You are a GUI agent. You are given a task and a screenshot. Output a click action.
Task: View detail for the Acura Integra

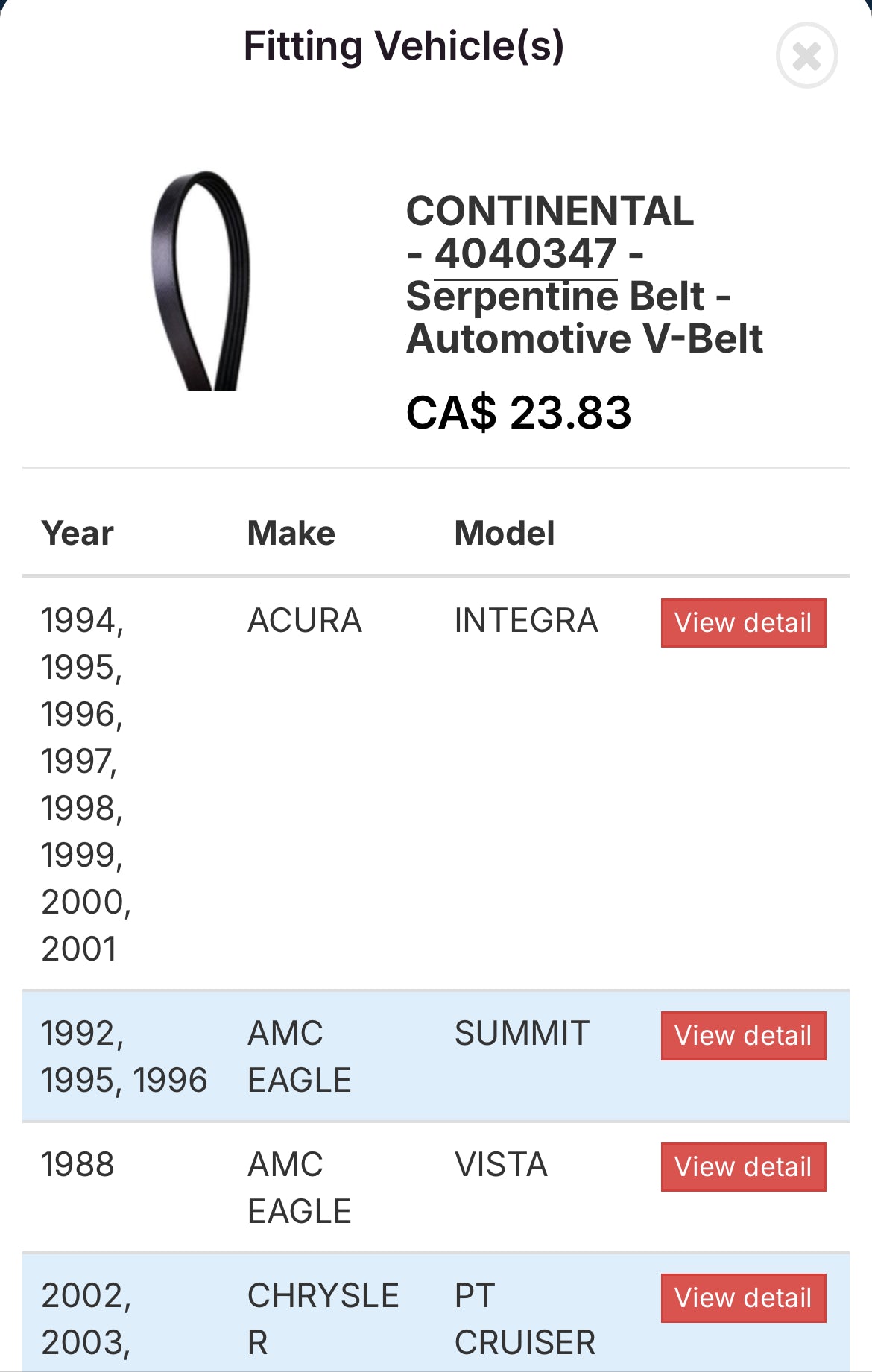click(743, 623)
